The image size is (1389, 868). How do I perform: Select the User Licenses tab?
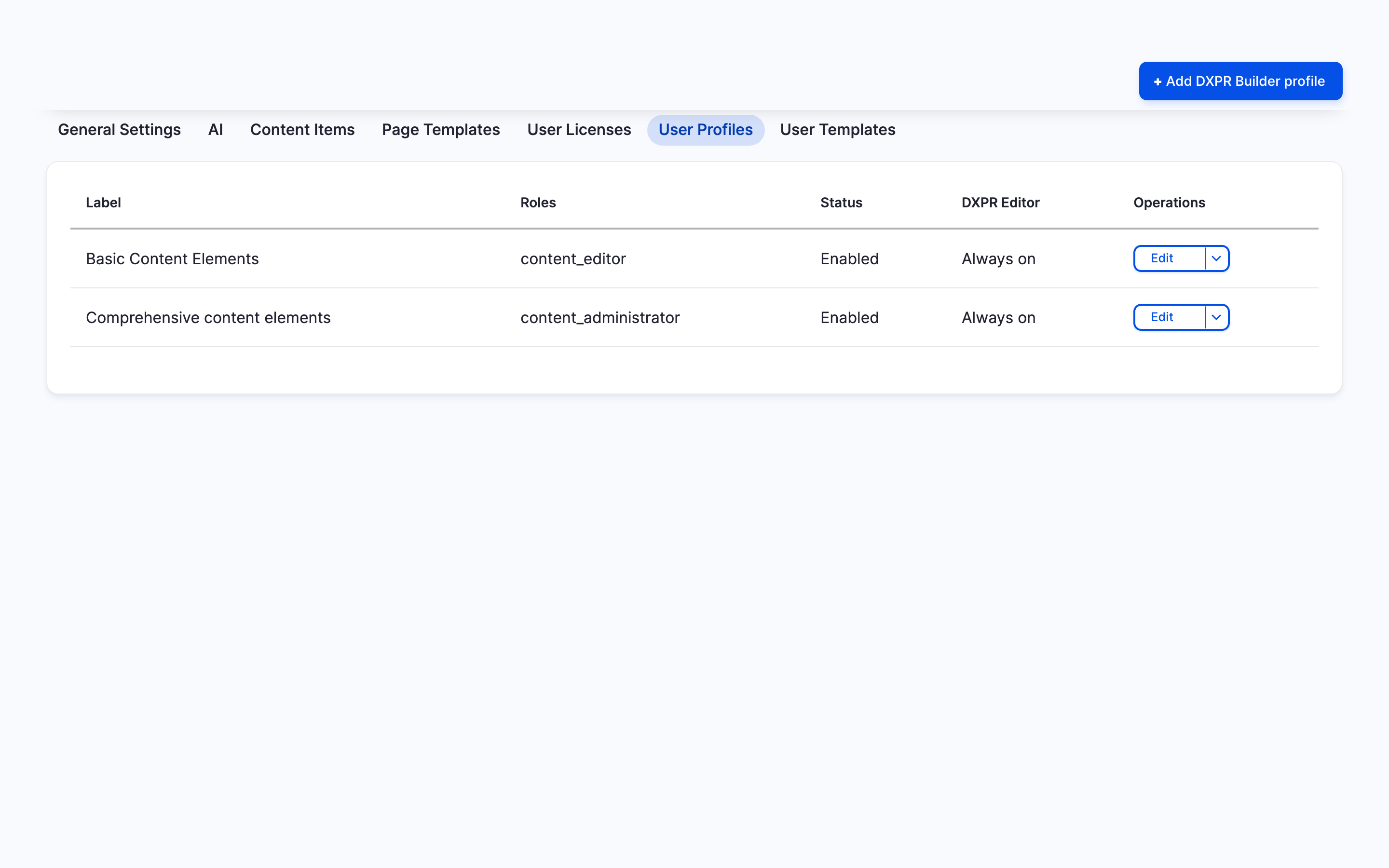(x=579, y=130)
